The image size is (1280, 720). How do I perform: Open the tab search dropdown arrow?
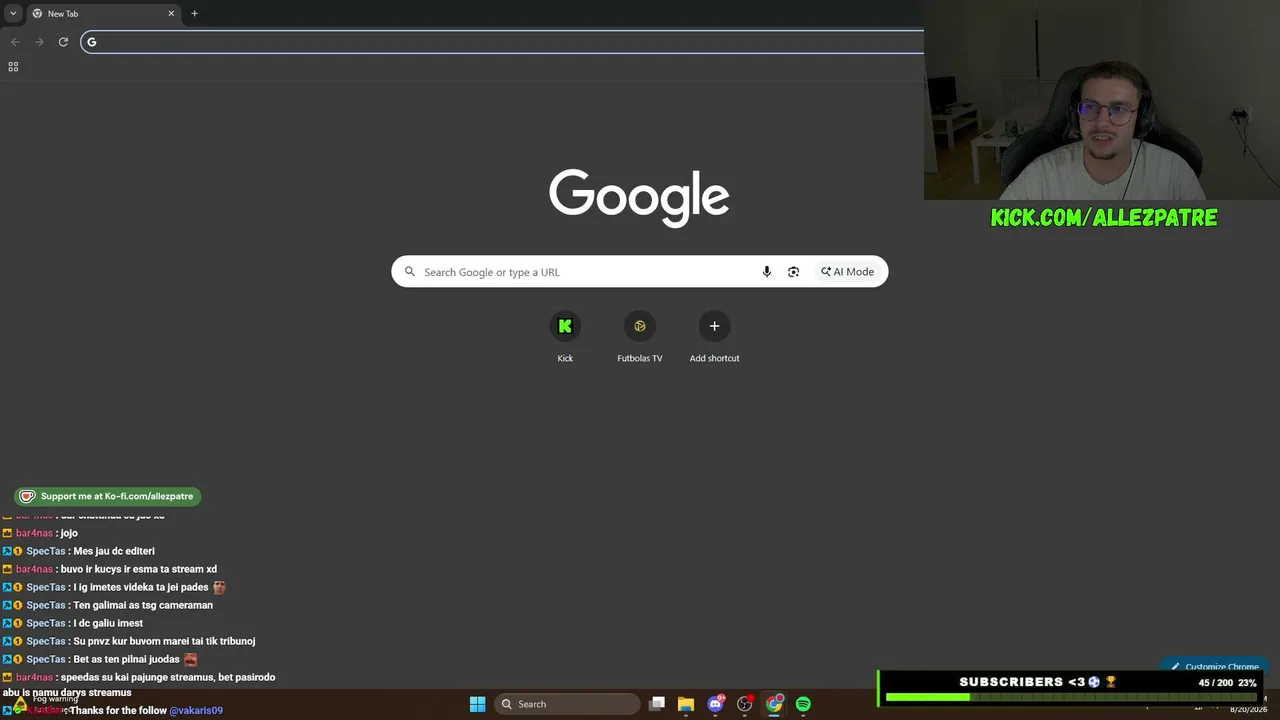pos(13,13)
